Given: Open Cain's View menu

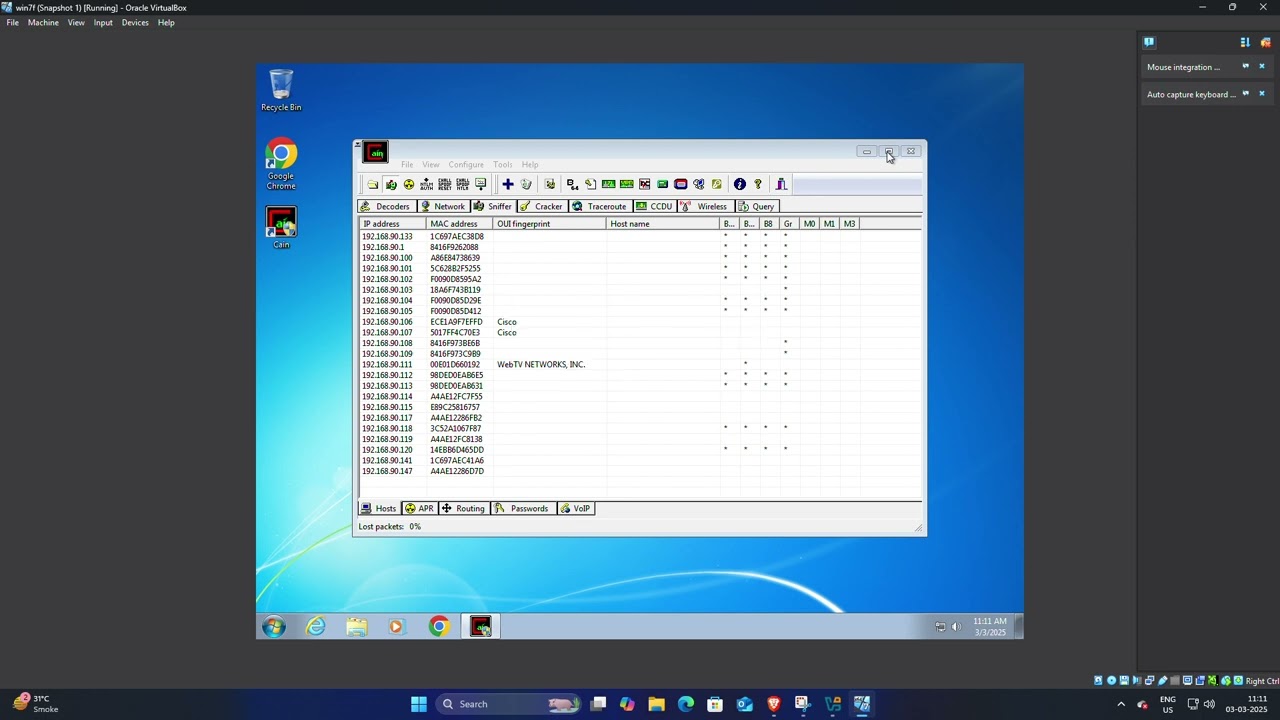Looking at the screenshot, I should click(x=430, y=165).
